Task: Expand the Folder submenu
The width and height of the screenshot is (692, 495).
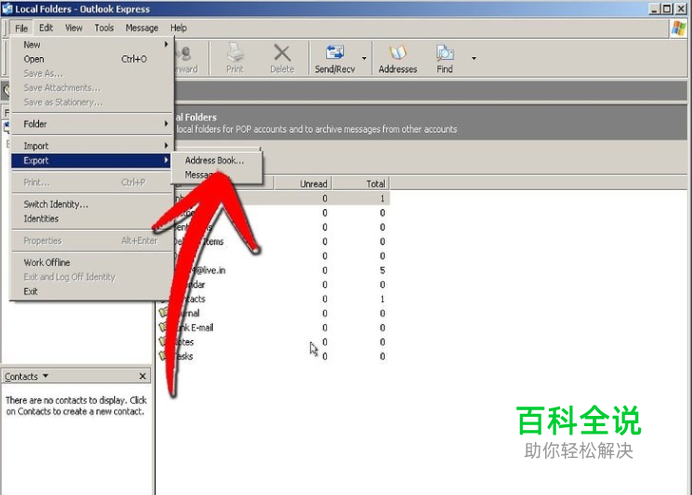Action: click(x=90, y=124)
